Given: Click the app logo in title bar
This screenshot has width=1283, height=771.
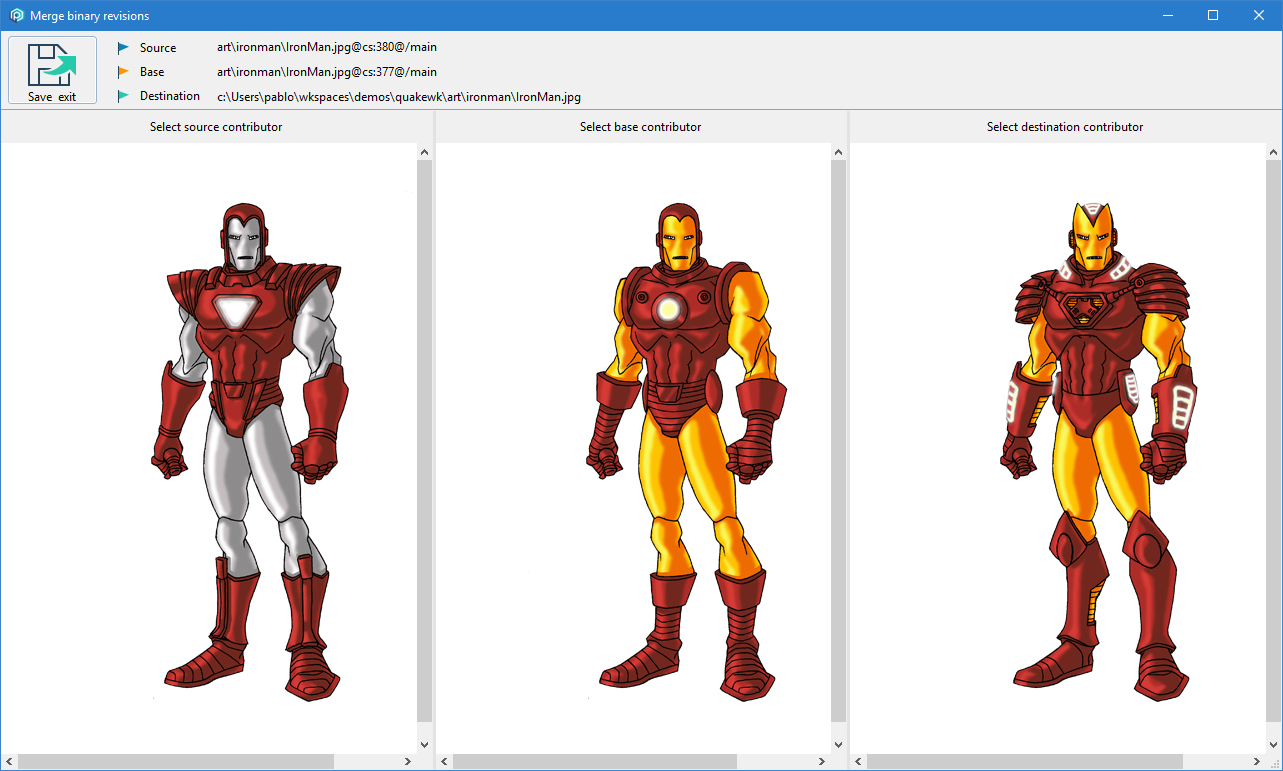Looking at the screenshot, I should tap(17, 15).
